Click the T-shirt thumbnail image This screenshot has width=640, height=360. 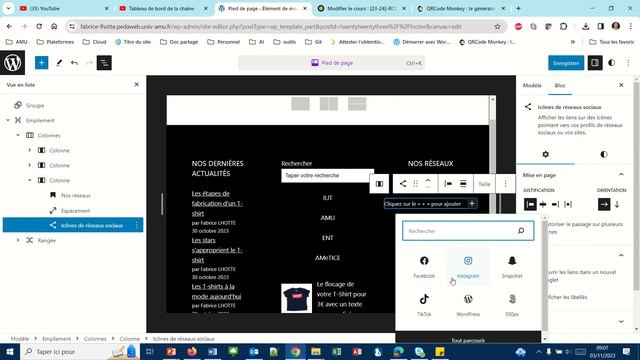pos(296,299)
